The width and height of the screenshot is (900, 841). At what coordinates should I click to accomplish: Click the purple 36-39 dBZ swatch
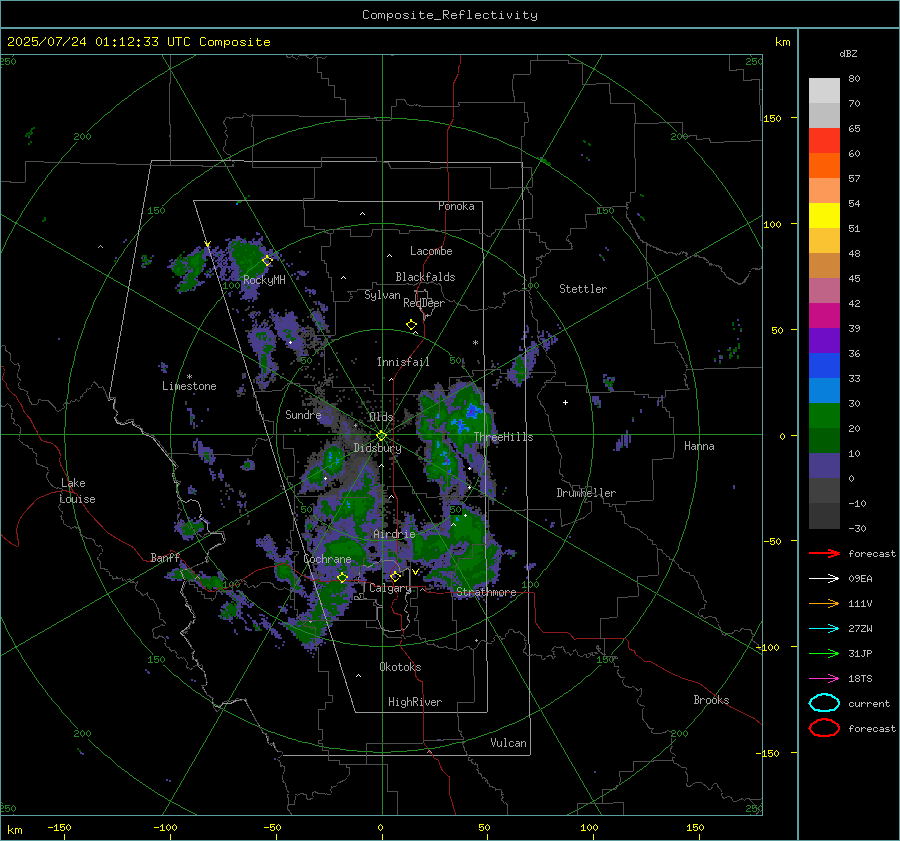(824, 340)
